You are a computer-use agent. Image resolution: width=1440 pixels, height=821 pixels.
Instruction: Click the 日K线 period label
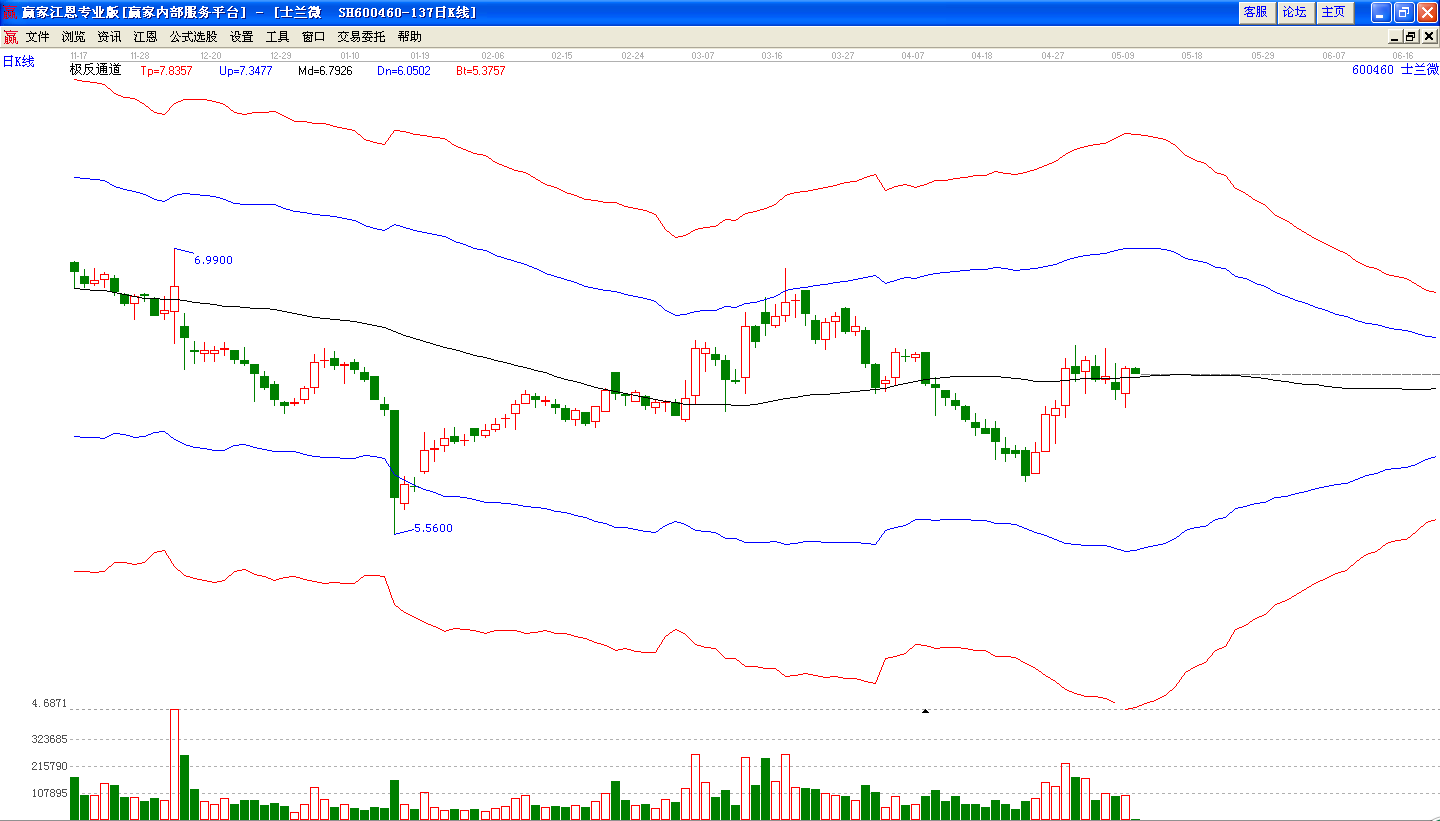[x=18, y=62]
